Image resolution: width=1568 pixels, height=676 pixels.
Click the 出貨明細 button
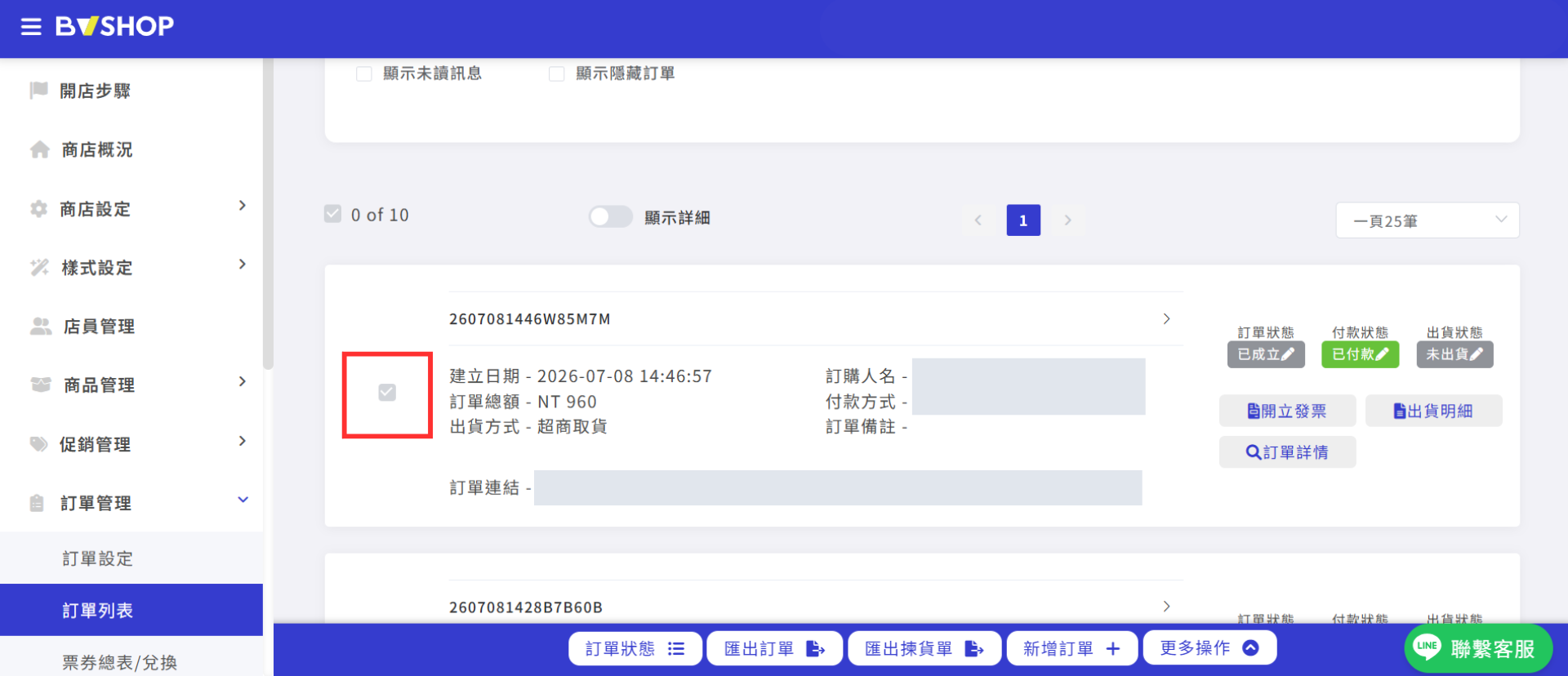(x=1434, y=411)
